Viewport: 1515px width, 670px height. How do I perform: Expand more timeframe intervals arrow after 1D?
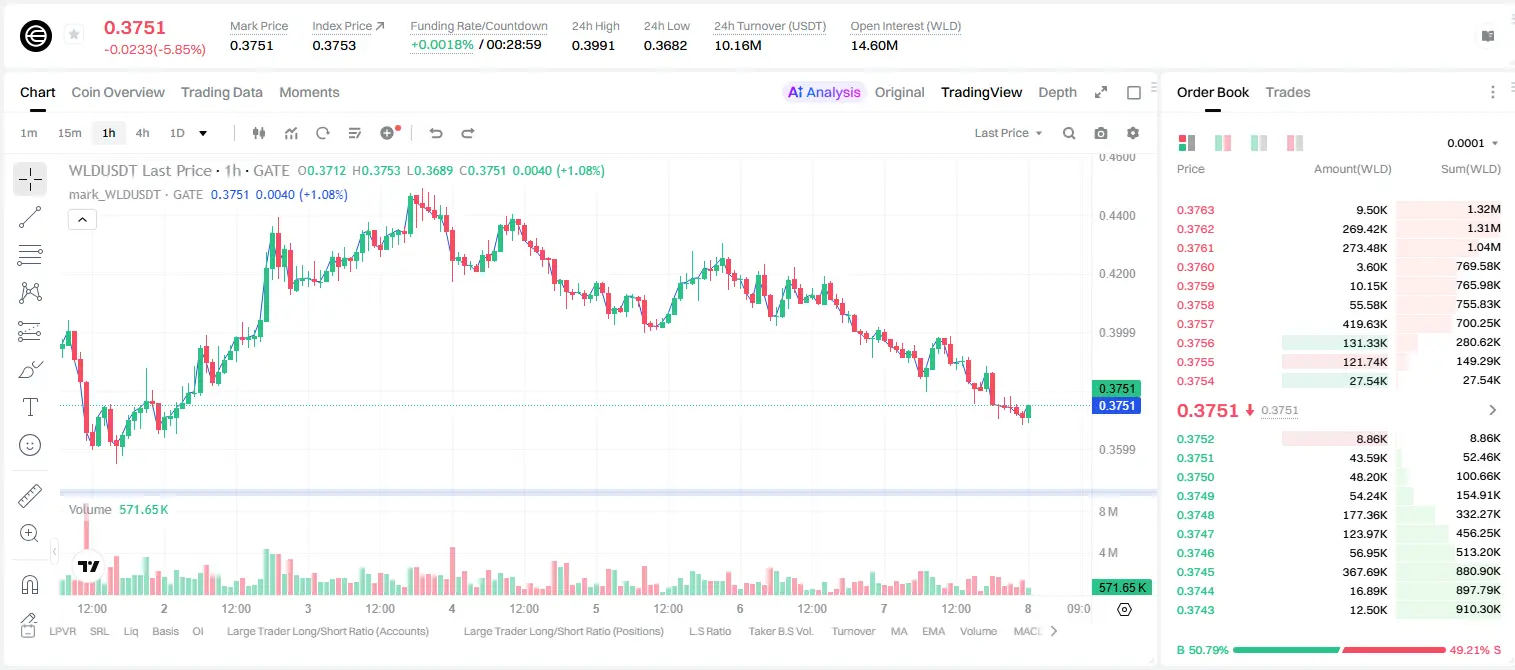tap(203, 133)
